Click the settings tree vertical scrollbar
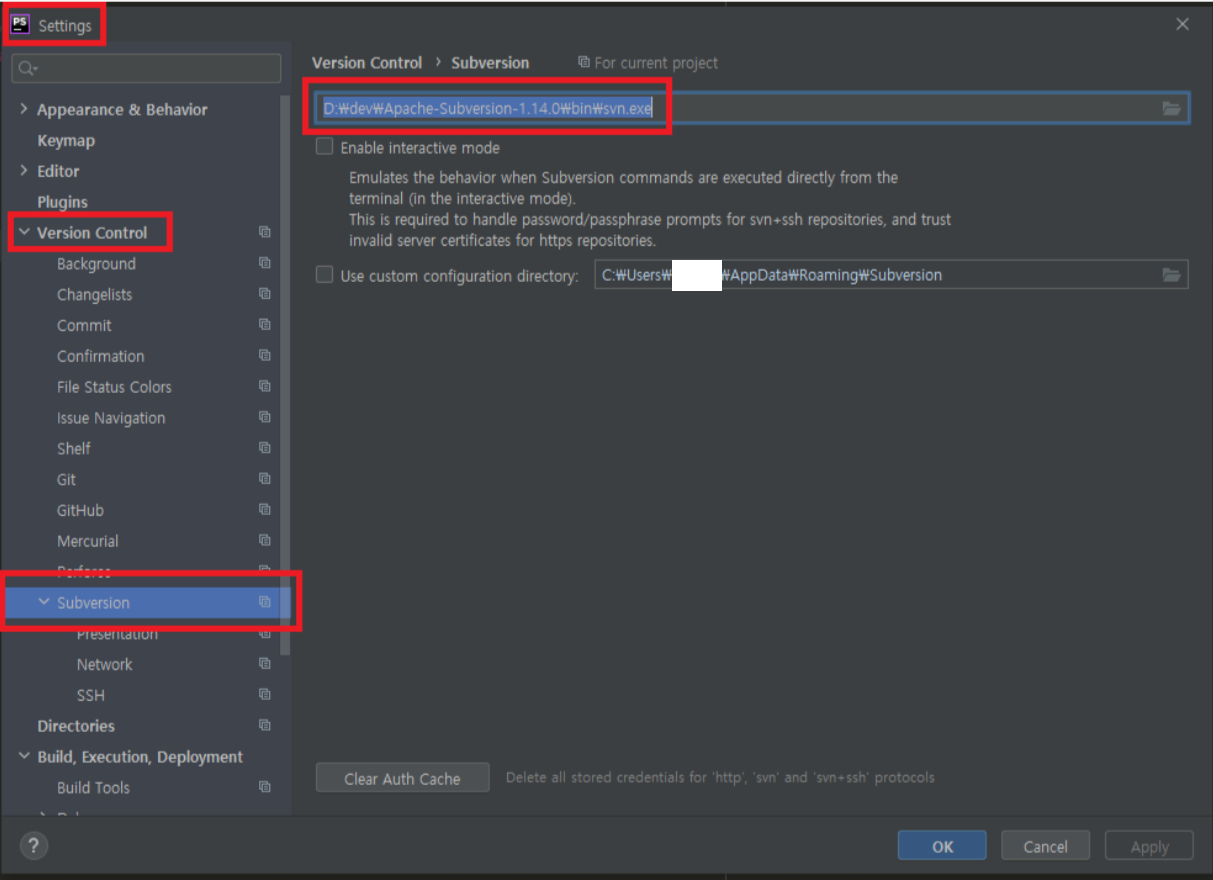 tap(286, 375)
